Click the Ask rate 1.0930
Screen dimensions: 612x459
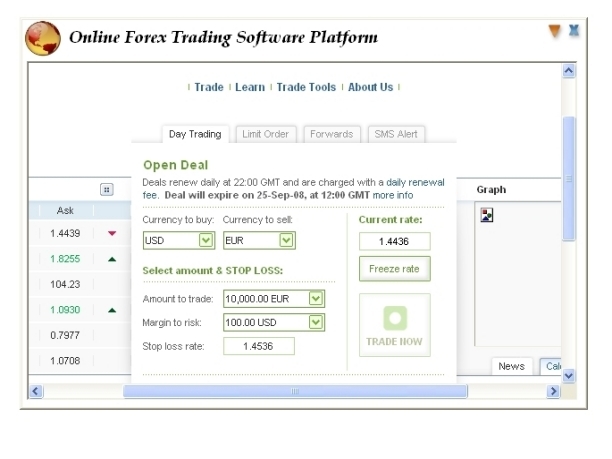click(x=65, y=310)
